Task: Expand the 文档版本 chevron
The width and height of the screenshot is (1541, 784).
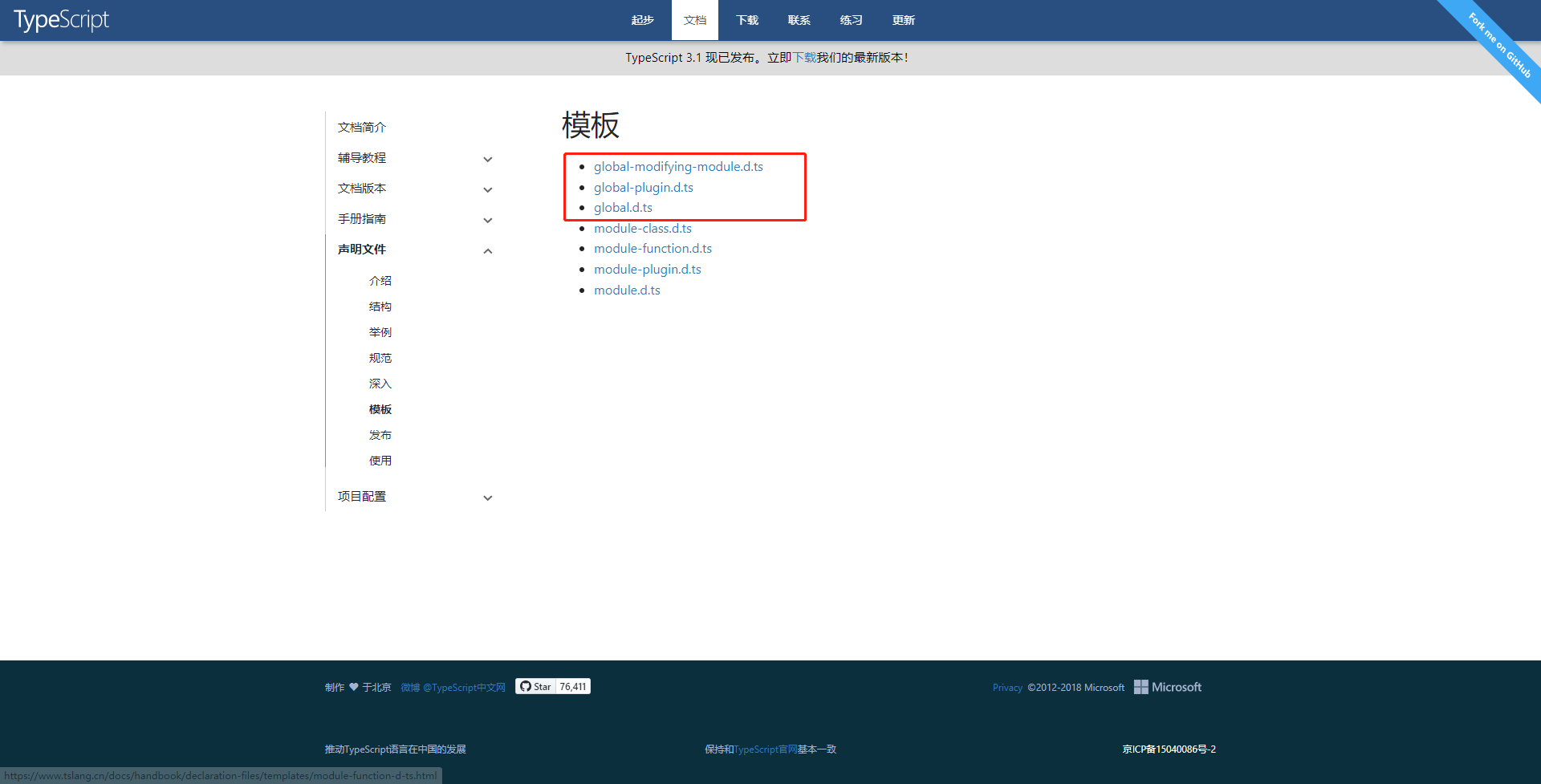Action: (x=487, y=190)
